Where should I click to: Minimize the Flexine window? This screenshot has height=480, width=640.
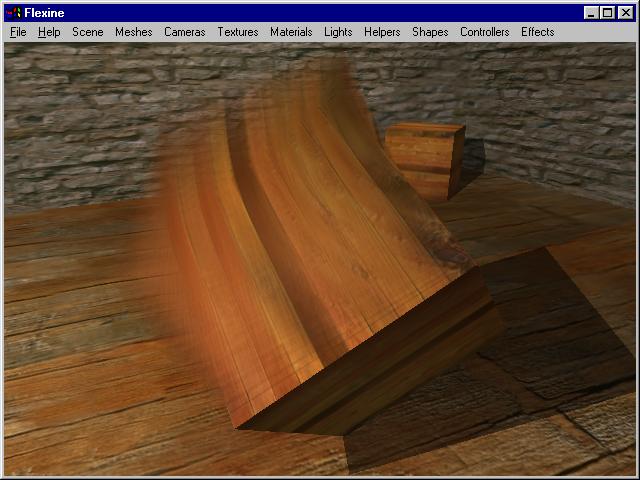(x=591, y=13)
